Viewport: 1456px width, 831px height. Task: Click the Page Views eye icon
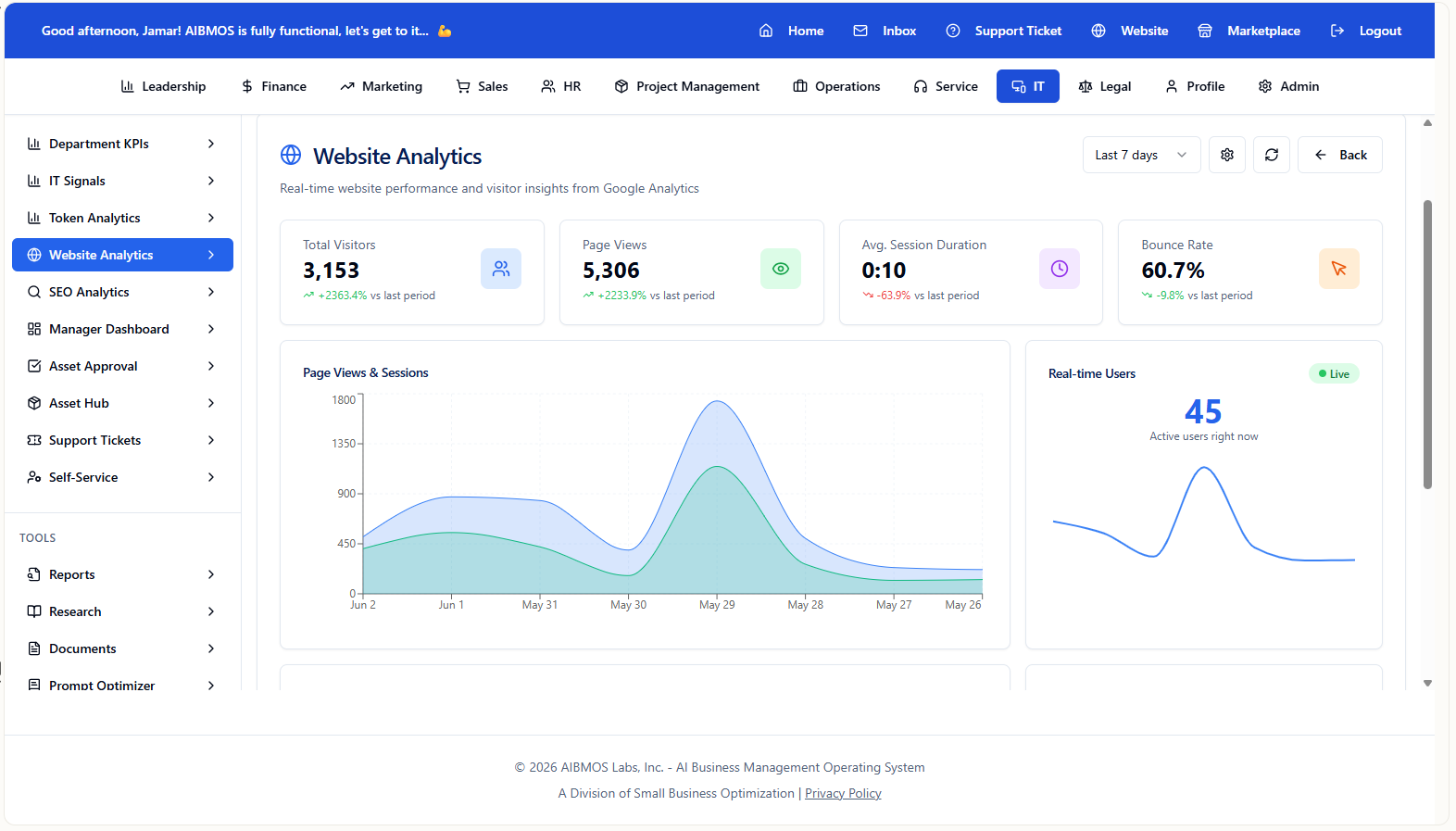[x=781, y=269]
